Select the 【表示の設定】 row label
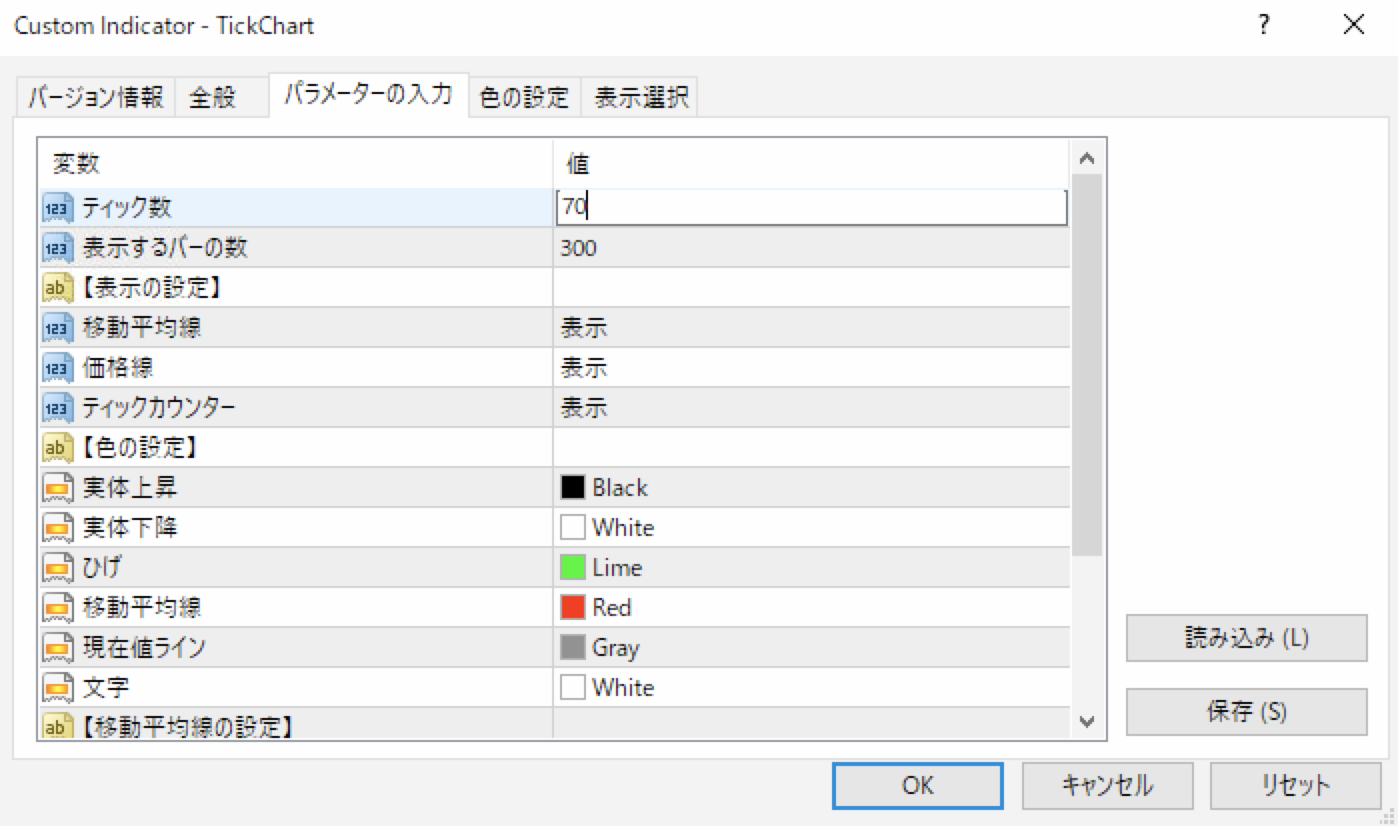The image size is (1398, 826). point(150,288)
